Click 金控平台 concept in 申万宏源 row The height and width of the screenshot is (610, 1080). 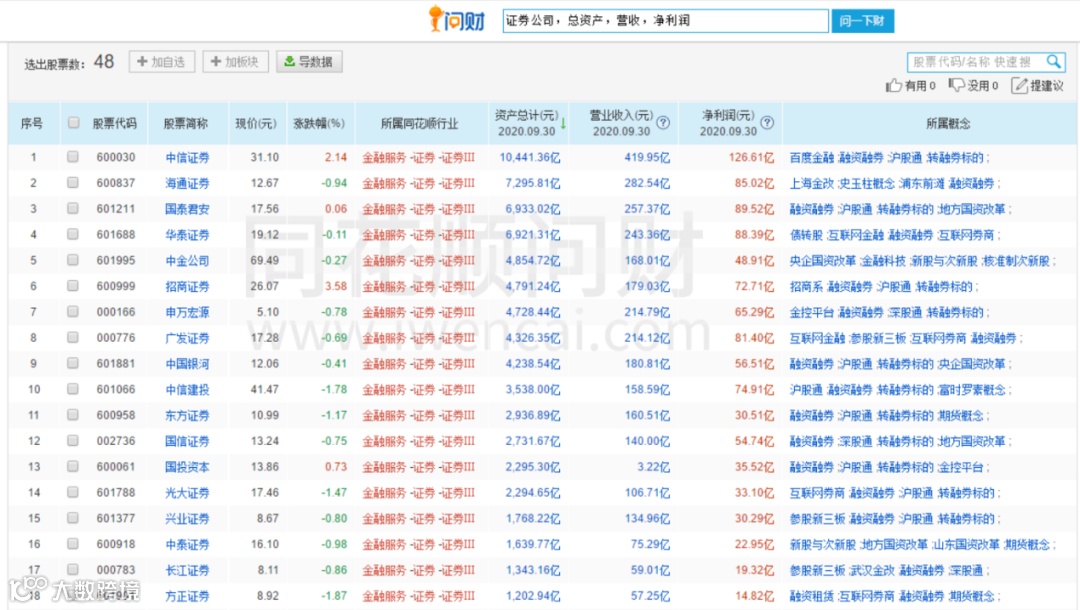[x=811, y=313]
